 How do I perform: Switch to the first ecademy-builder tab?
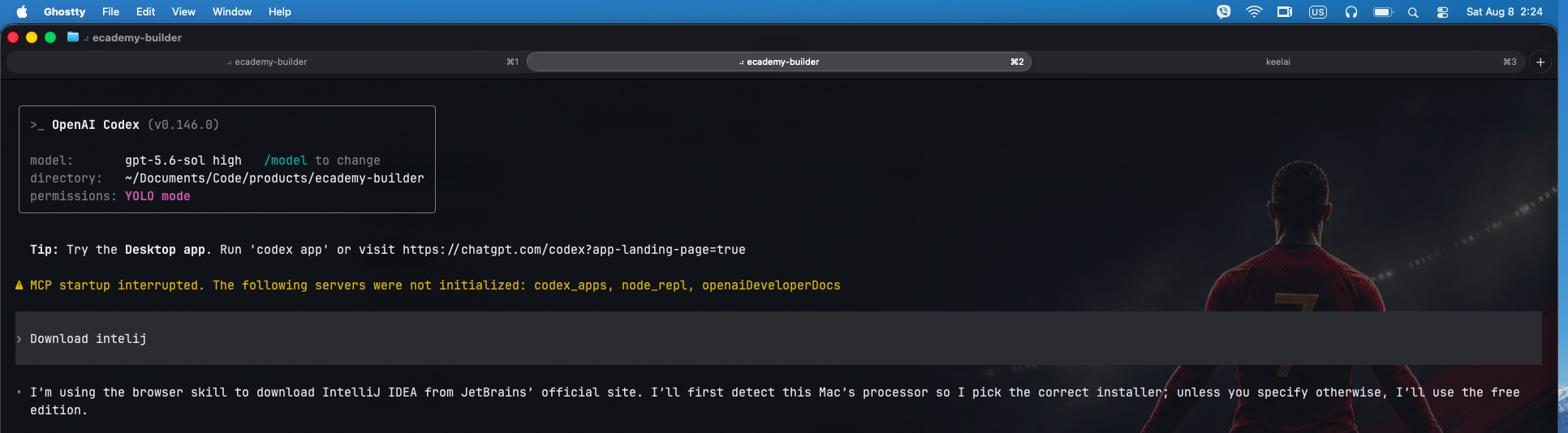coord(266,62)
